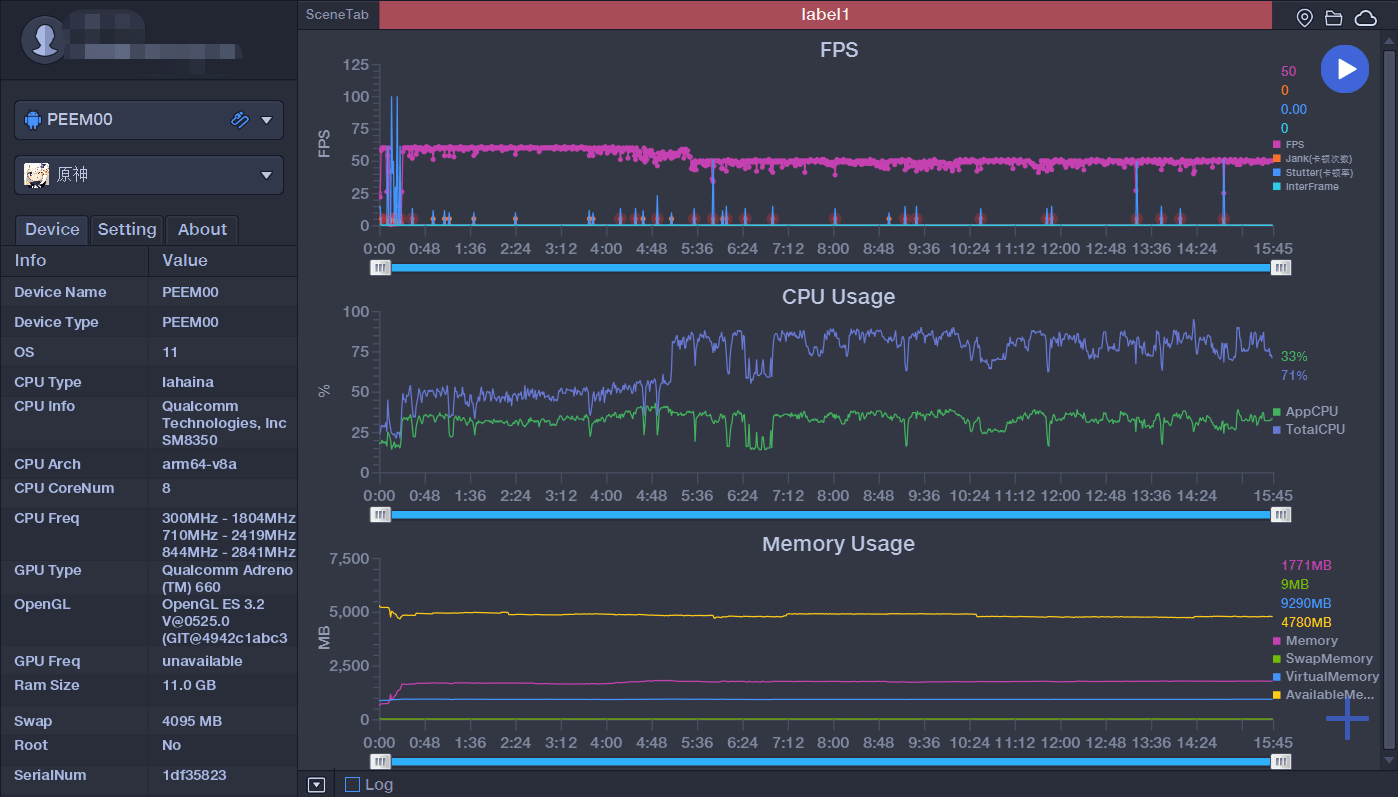
Task: Click the cloud upload icon
Action: pos(1365,17)
